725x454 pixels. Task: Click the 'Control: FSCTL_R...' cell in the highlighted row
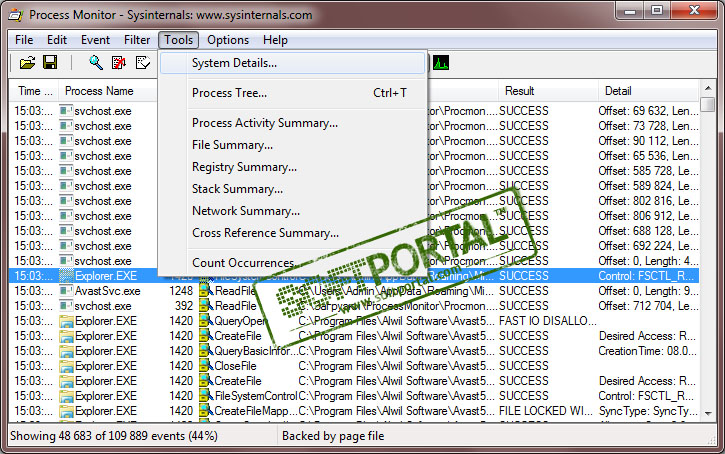click(648, 276)
